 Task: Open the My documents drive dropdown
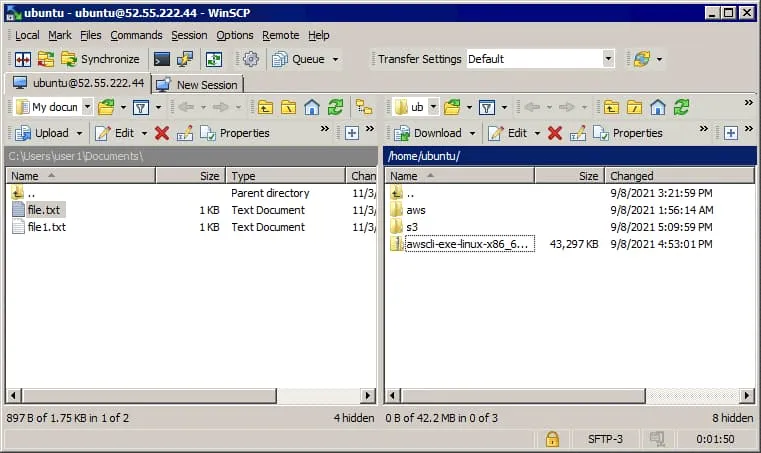[x=87, y=107]
